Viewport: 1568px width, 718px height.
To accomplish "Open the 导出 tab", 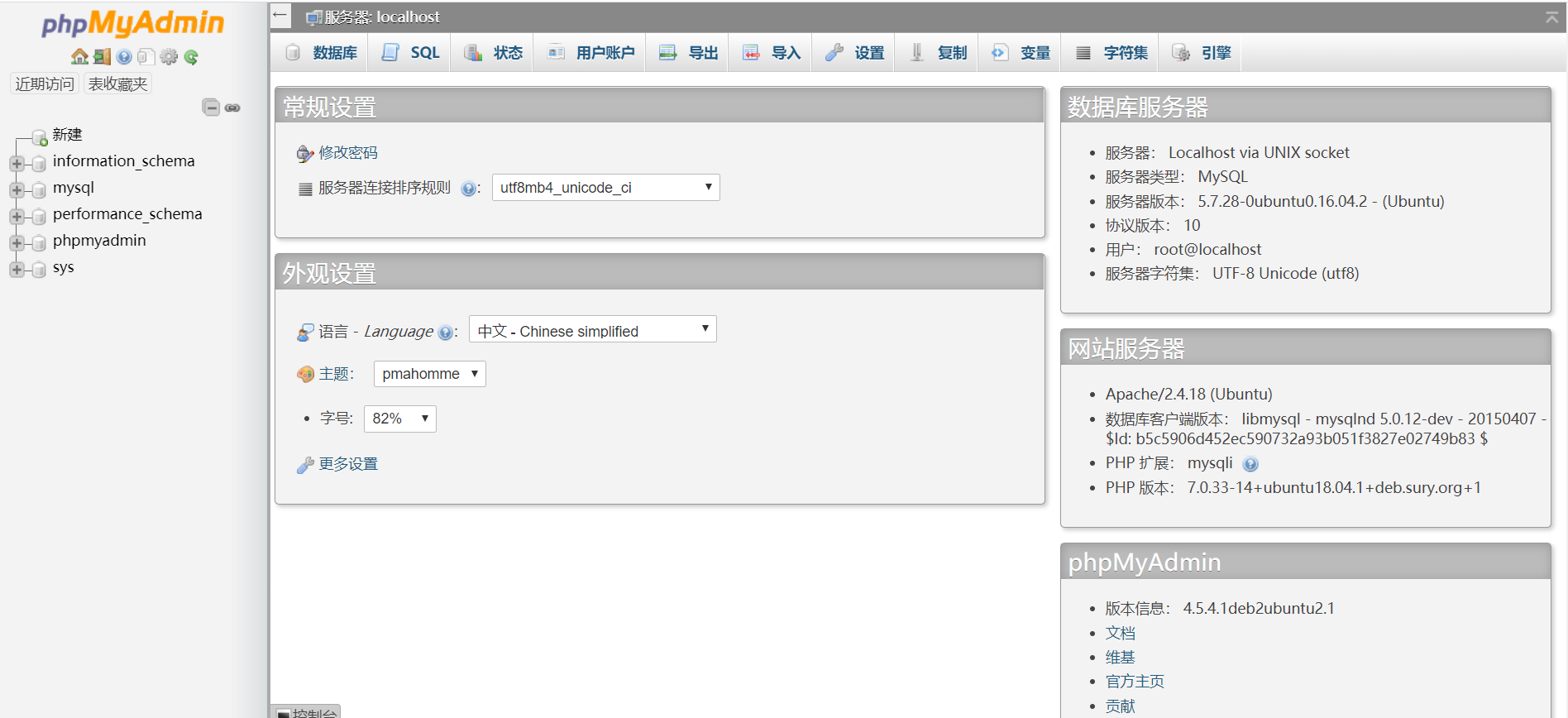I will point(688,53).
